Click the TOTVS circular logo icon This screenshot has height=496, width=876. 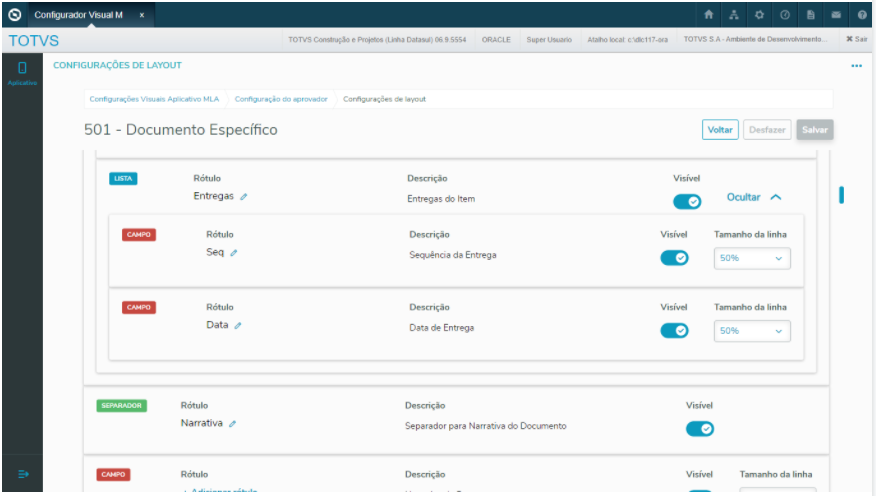coord(15,15)
